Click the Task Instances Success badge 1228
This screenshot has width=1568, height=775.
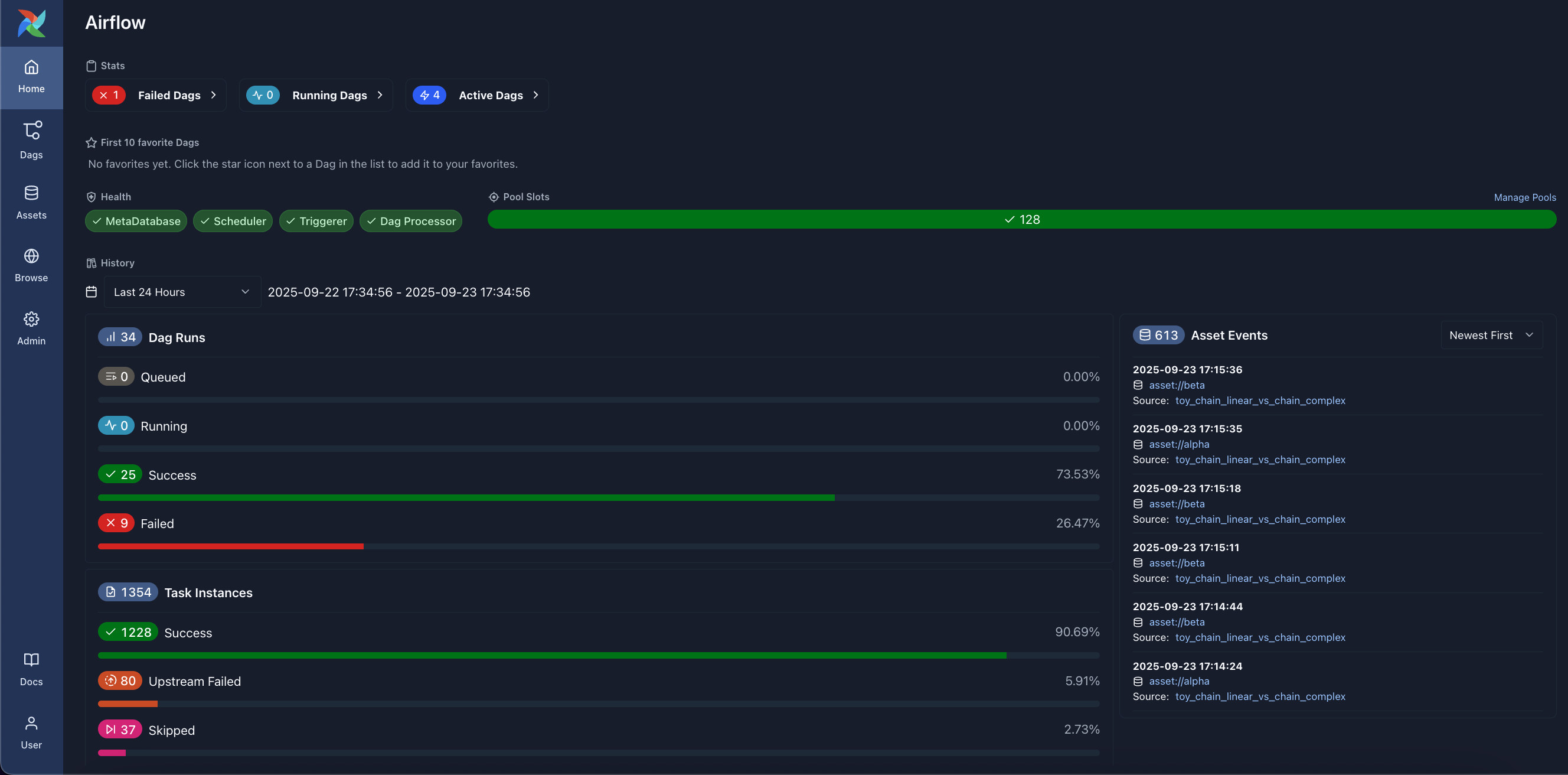click(128, 632)
